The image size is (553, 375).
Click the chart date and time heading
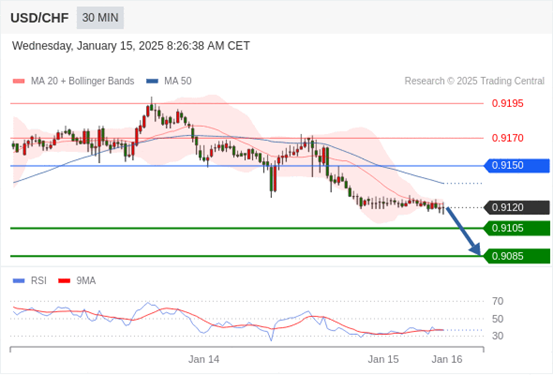tap(131, 46)
